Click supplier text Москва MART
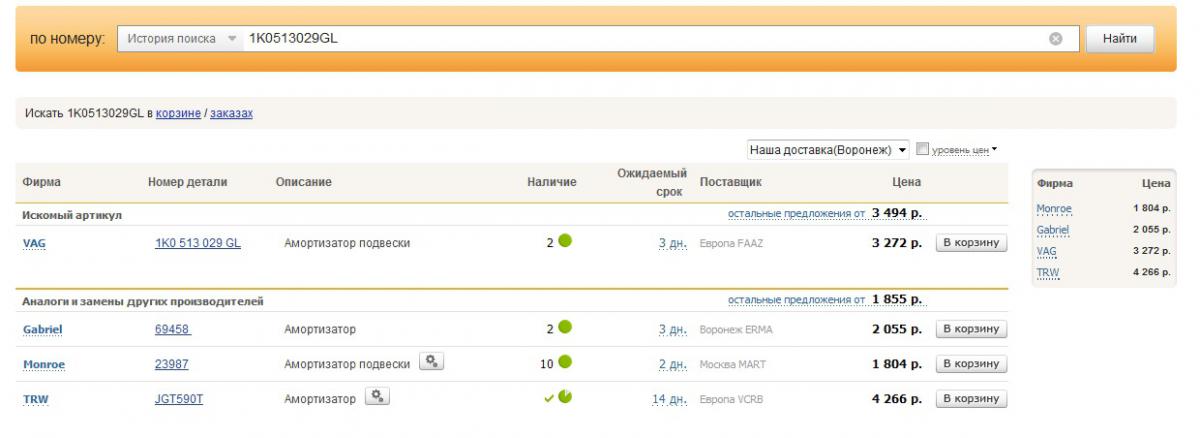 coord(733,364)
